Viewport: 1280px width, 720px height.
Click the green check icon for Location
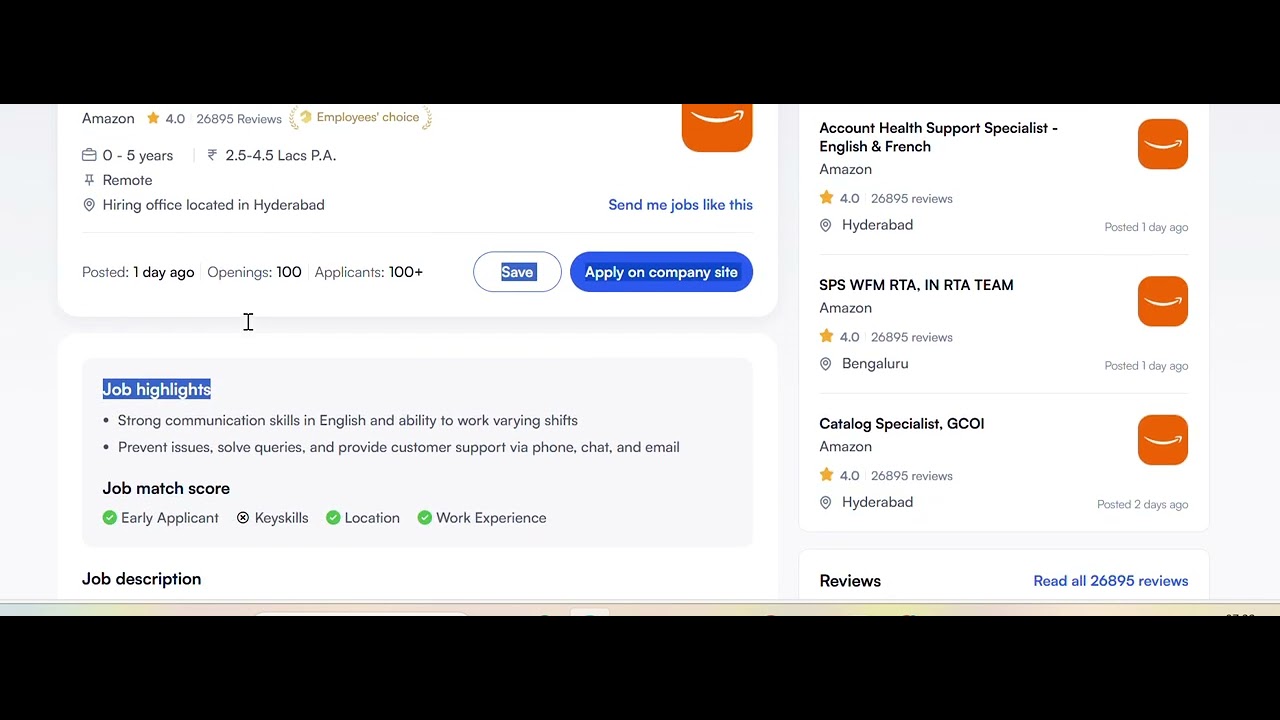(x=333, y=518)
